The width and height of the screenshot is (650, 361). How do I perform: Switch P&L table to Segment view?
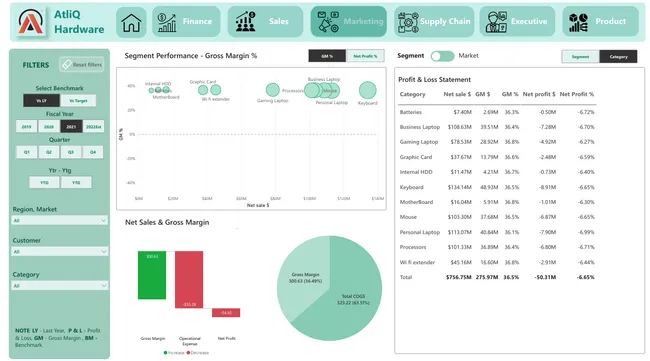580,56
